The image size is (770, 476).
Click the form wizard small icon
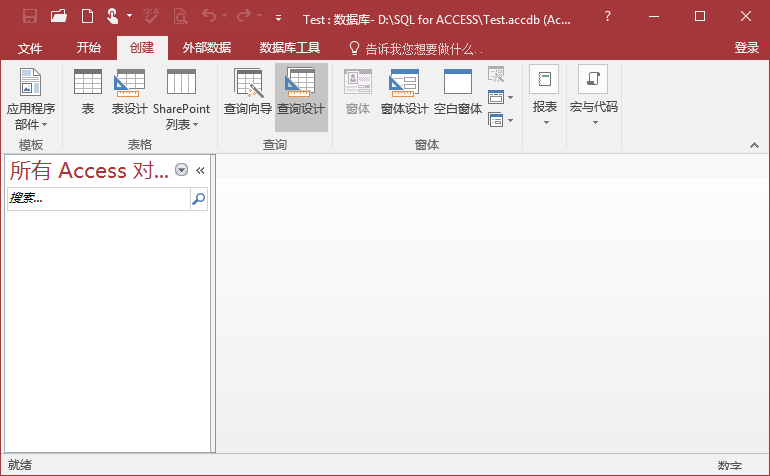tap(496, 75)
